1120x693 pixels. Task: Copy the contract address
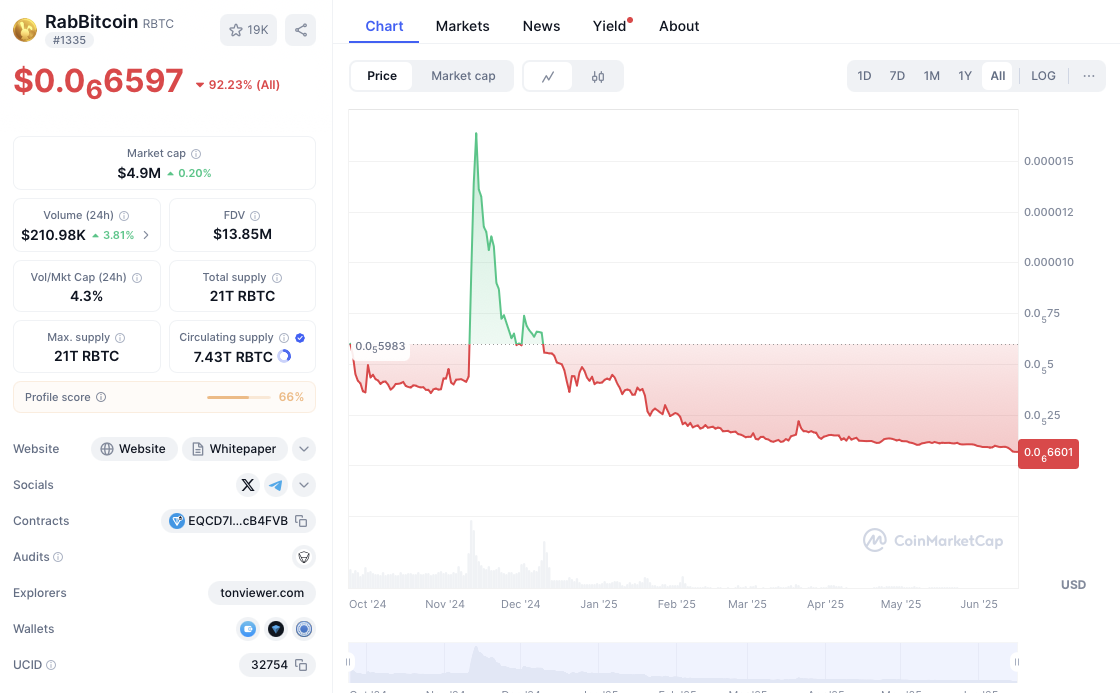301,521
